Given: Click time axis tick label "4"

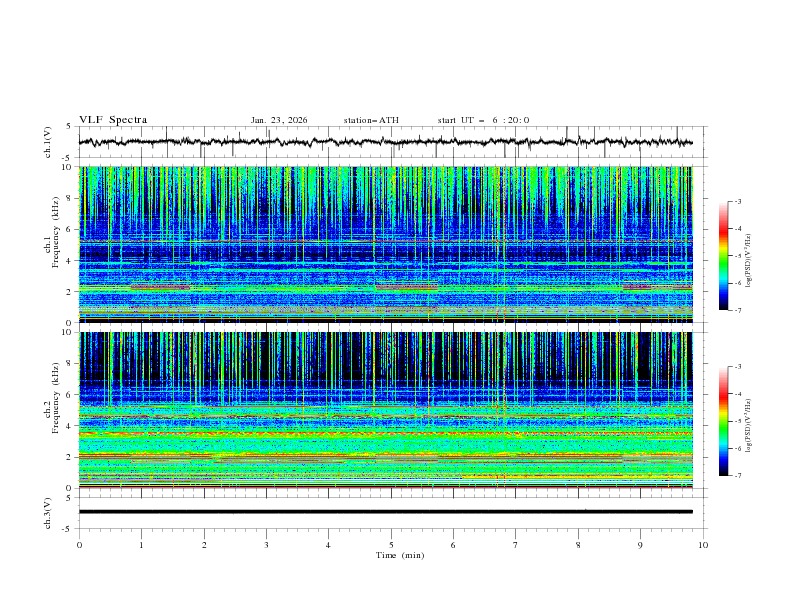Looking at the screenshot, I should click(328, 545).
